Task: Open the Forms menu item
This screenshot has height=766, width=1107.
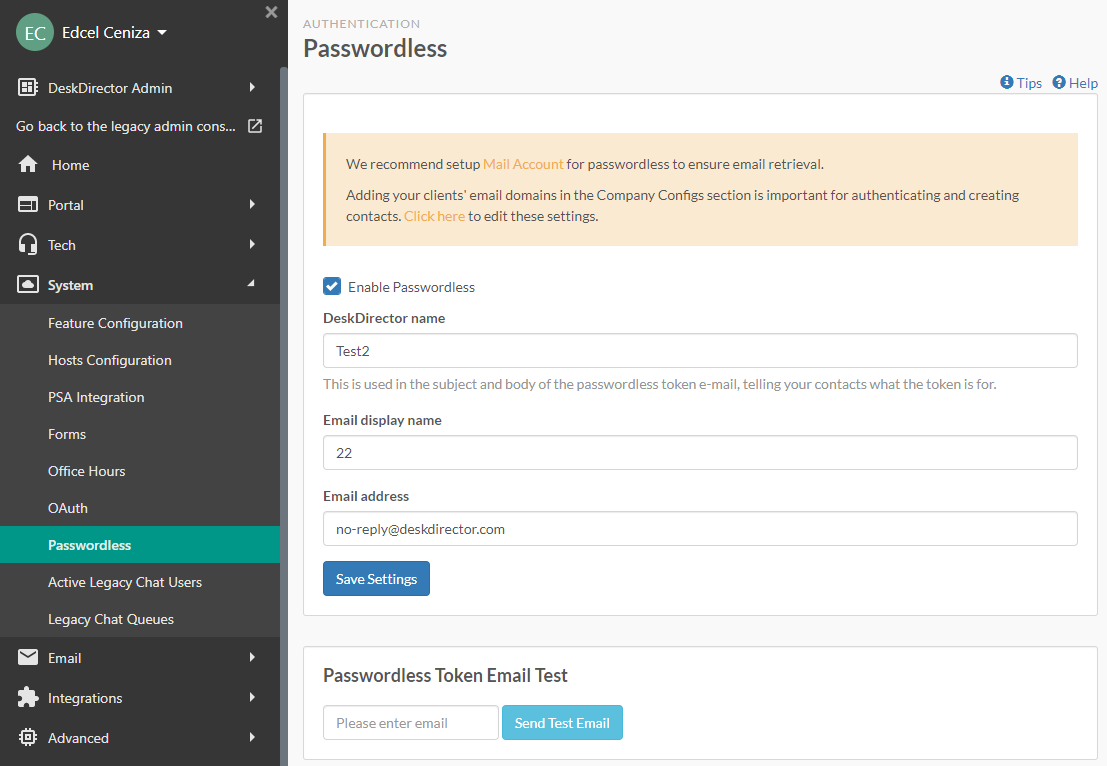Action: 67,434
